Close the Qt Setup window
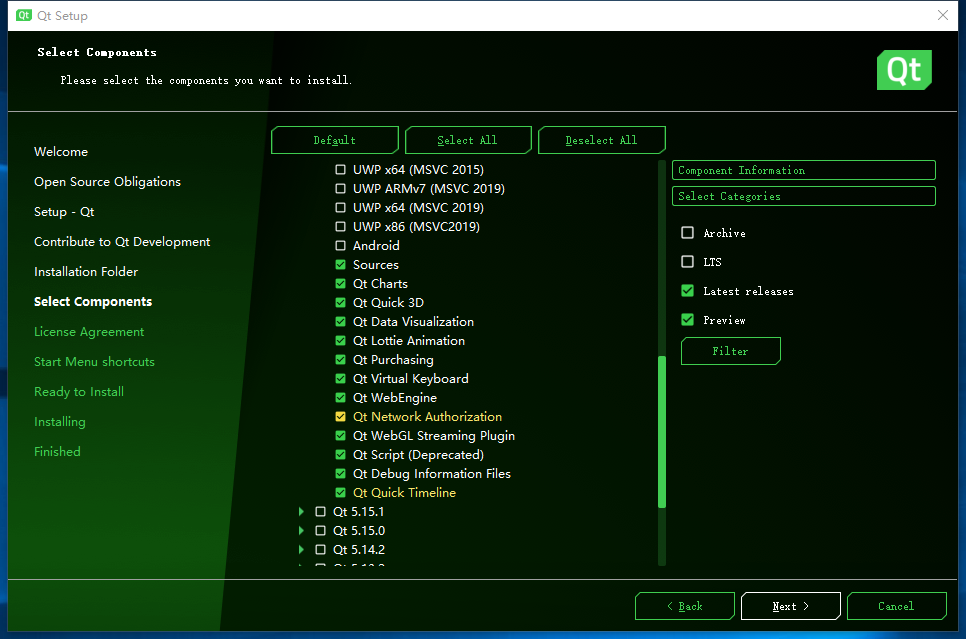This screenshot has height=639, width=966. click(x=943, y=15)
